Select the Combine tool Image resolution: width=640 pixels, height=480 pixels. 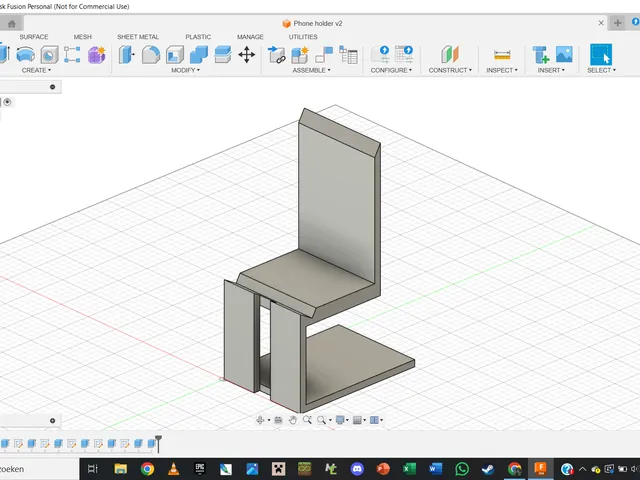(199, 55)
